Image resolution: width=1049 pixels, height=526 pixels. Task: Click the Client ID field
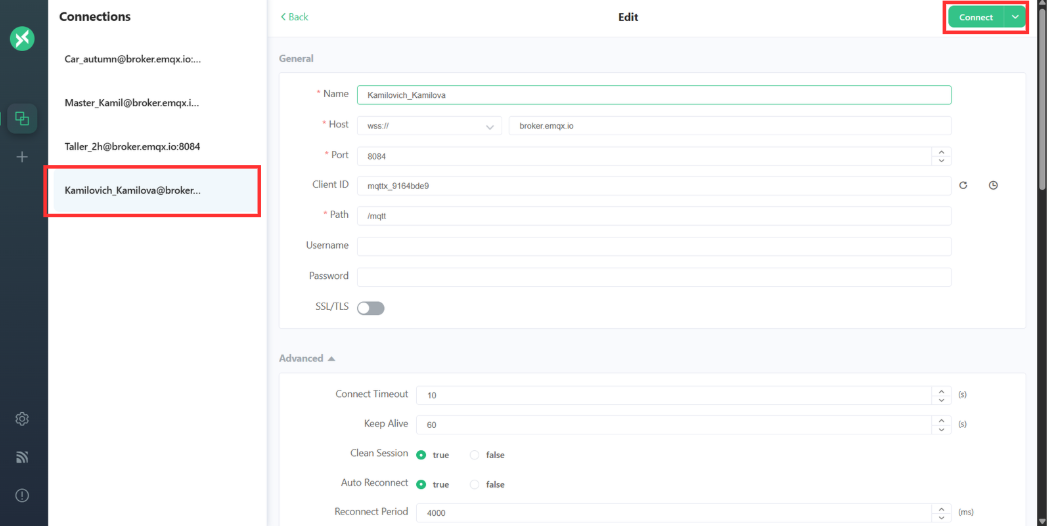click(654, 186)
